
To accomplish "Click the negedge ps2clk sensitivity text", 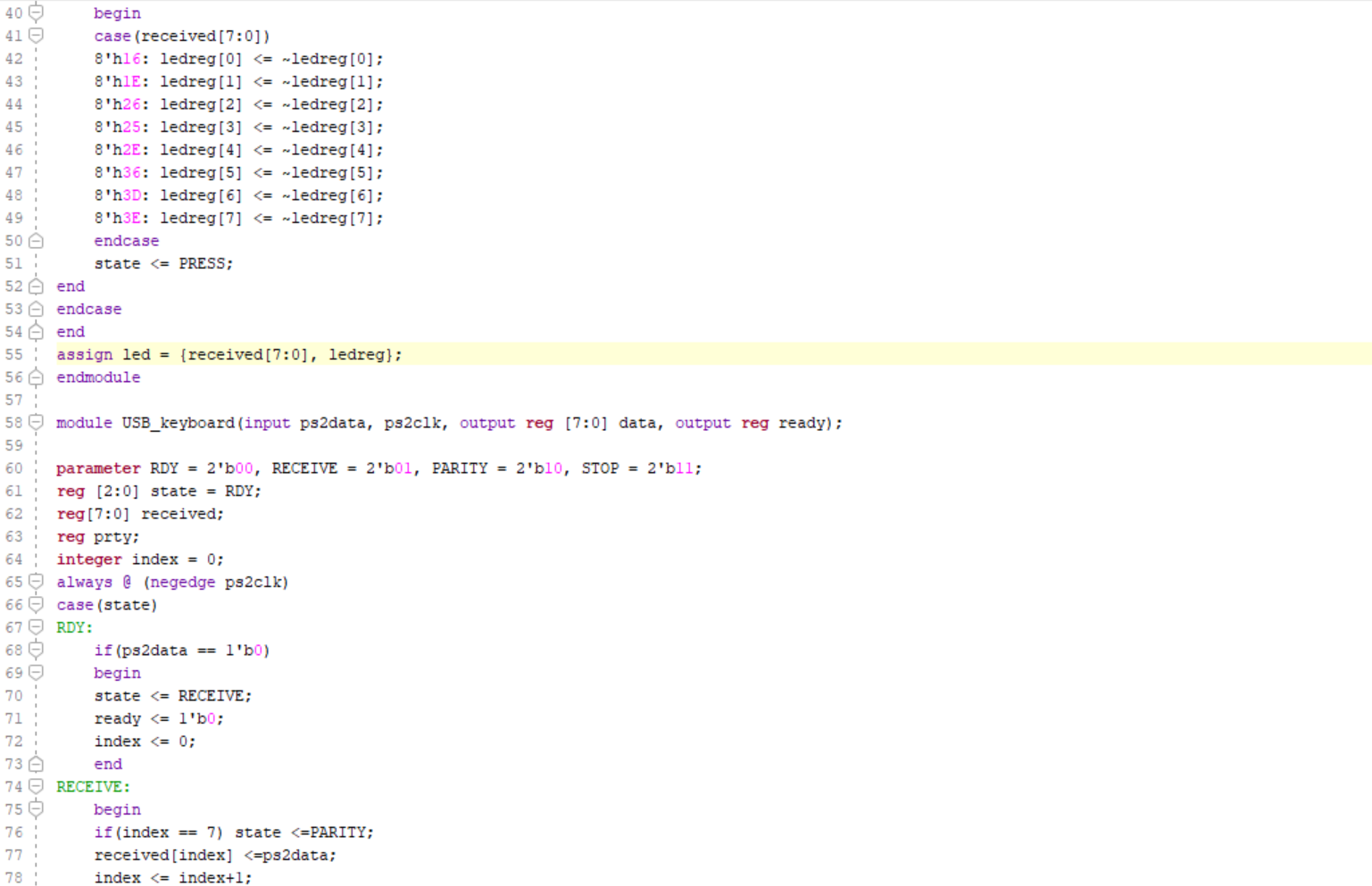I will point(215,583).
